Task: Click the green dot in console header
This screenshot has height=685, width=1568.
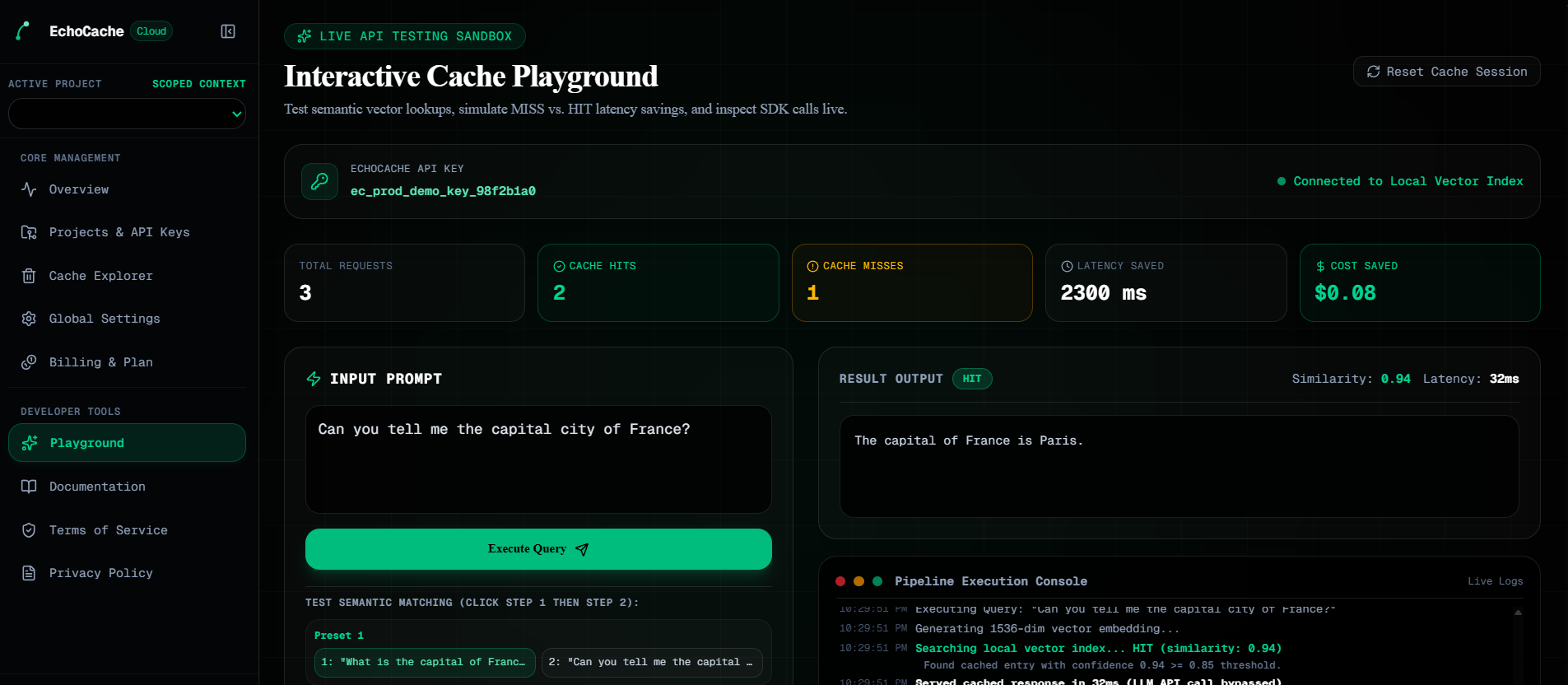Action: point(877,581)
